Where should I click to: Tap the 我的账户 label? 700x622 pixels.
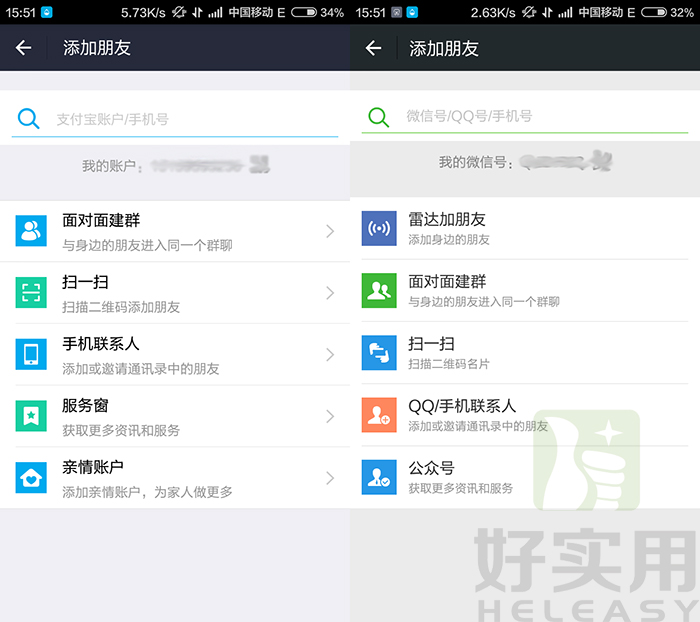112,166
